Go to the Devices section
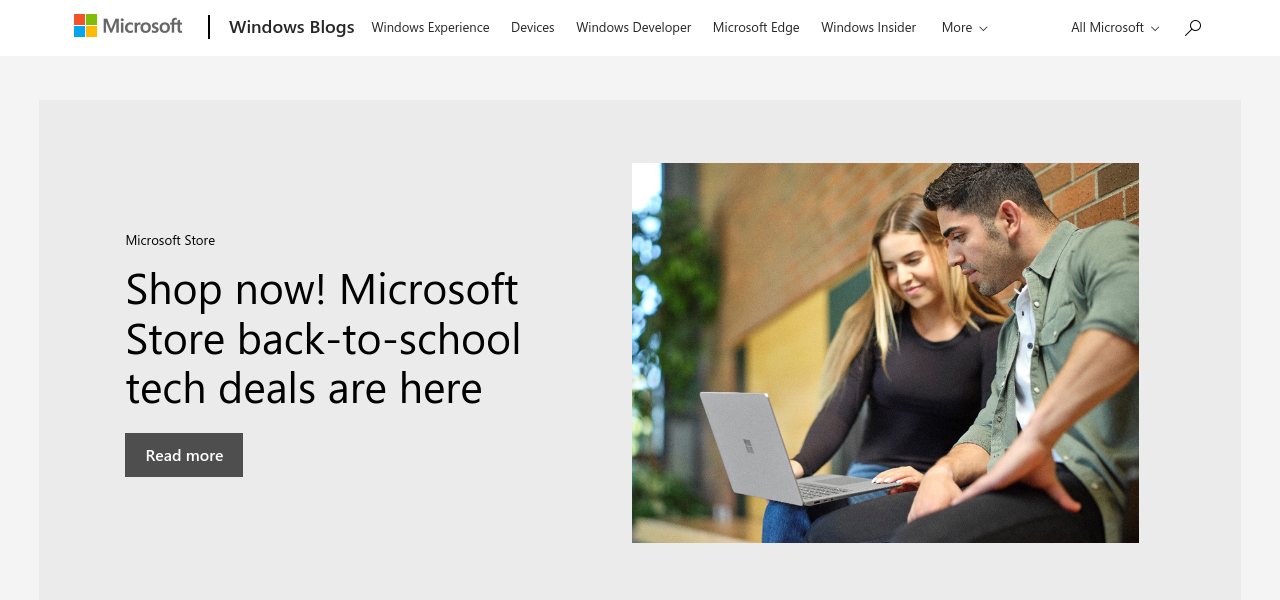Viewport: 1280px width, 600px height. [x=532, y=28]
